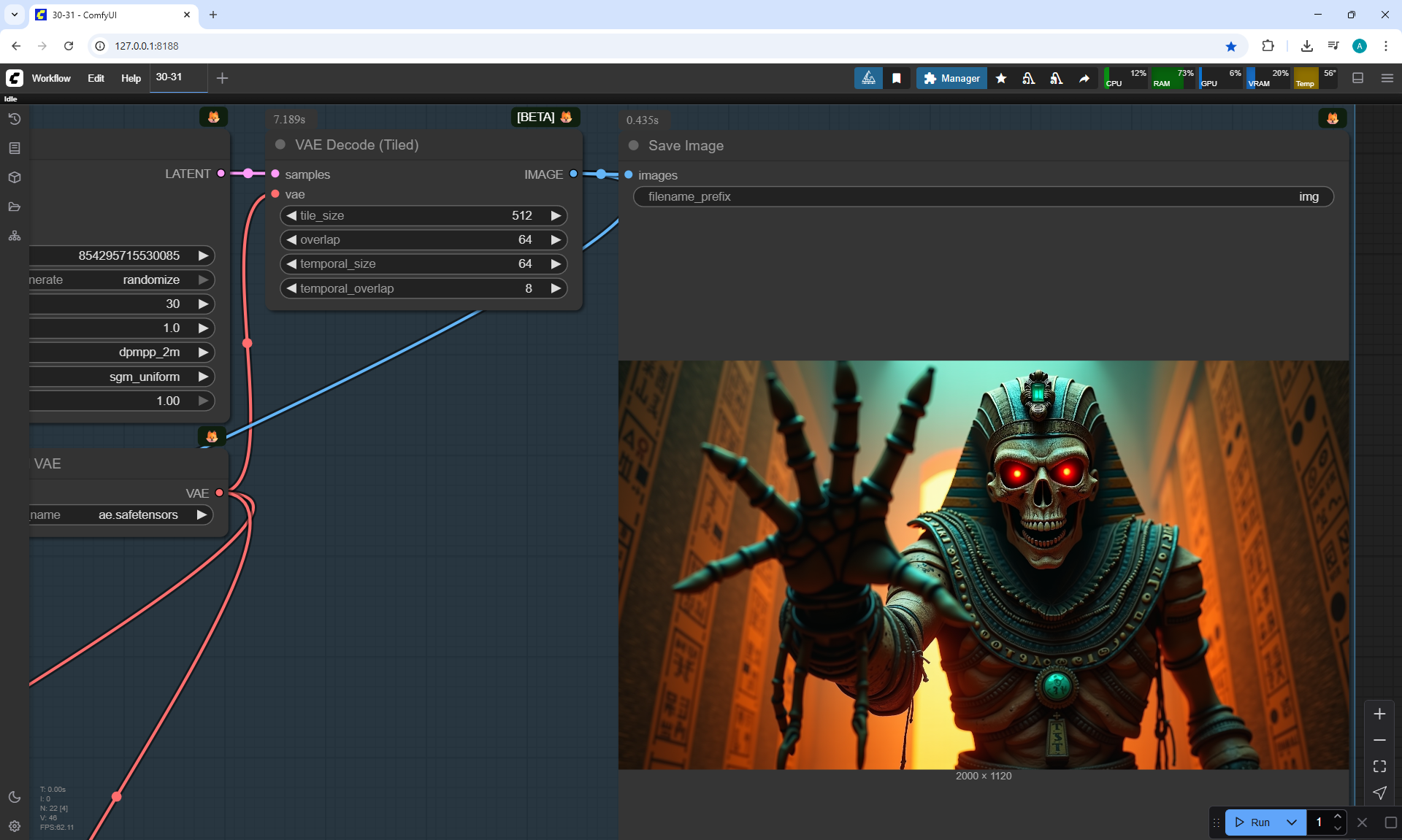Image resolution: width=1402 pixels, height=840 pixels.
Task: Toggle the bottom panel icon
Action: pyautogui.click(x=1358, y=78)
